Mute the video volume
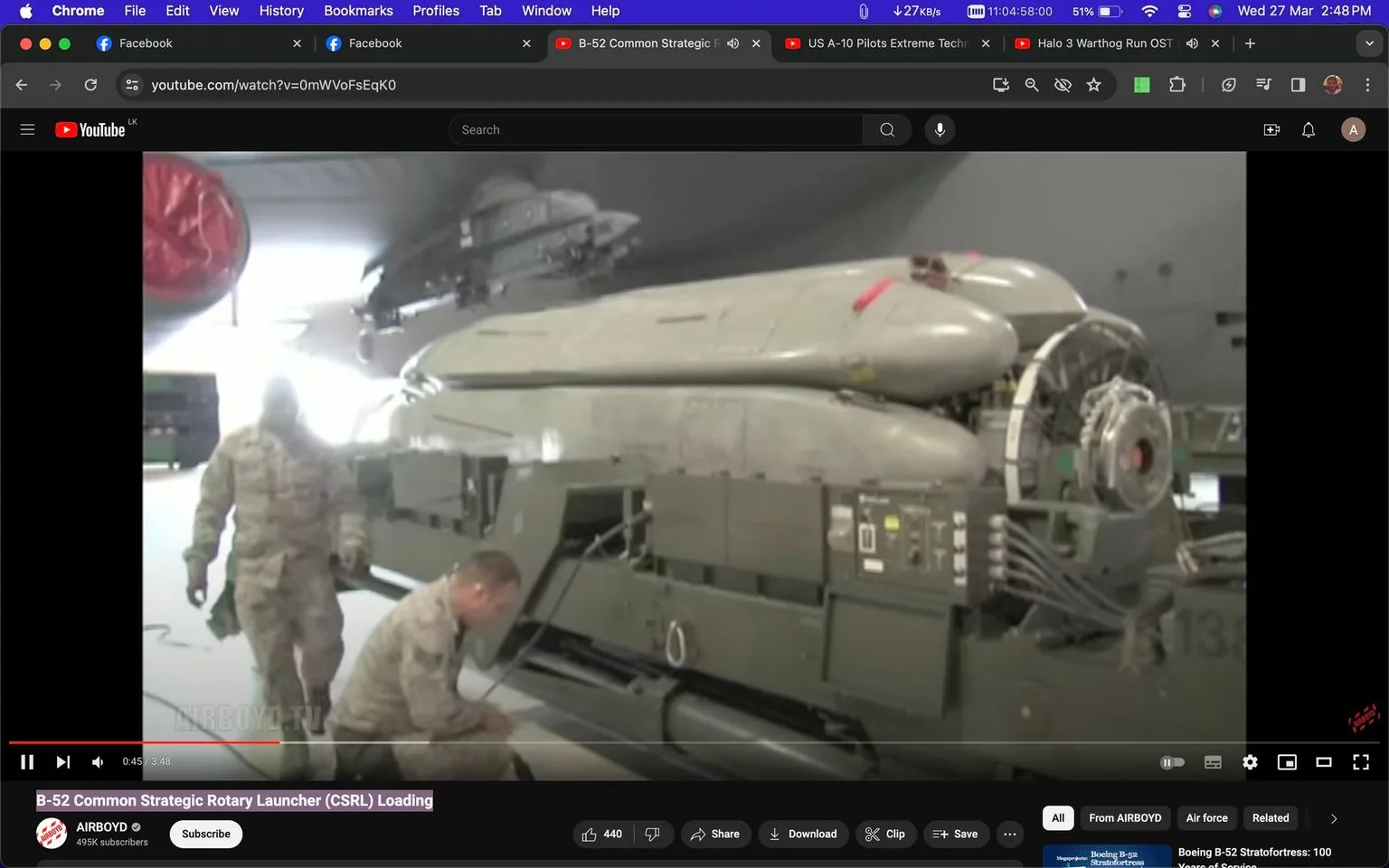This screenshot has height=868, width=1389. click(98, 762)
